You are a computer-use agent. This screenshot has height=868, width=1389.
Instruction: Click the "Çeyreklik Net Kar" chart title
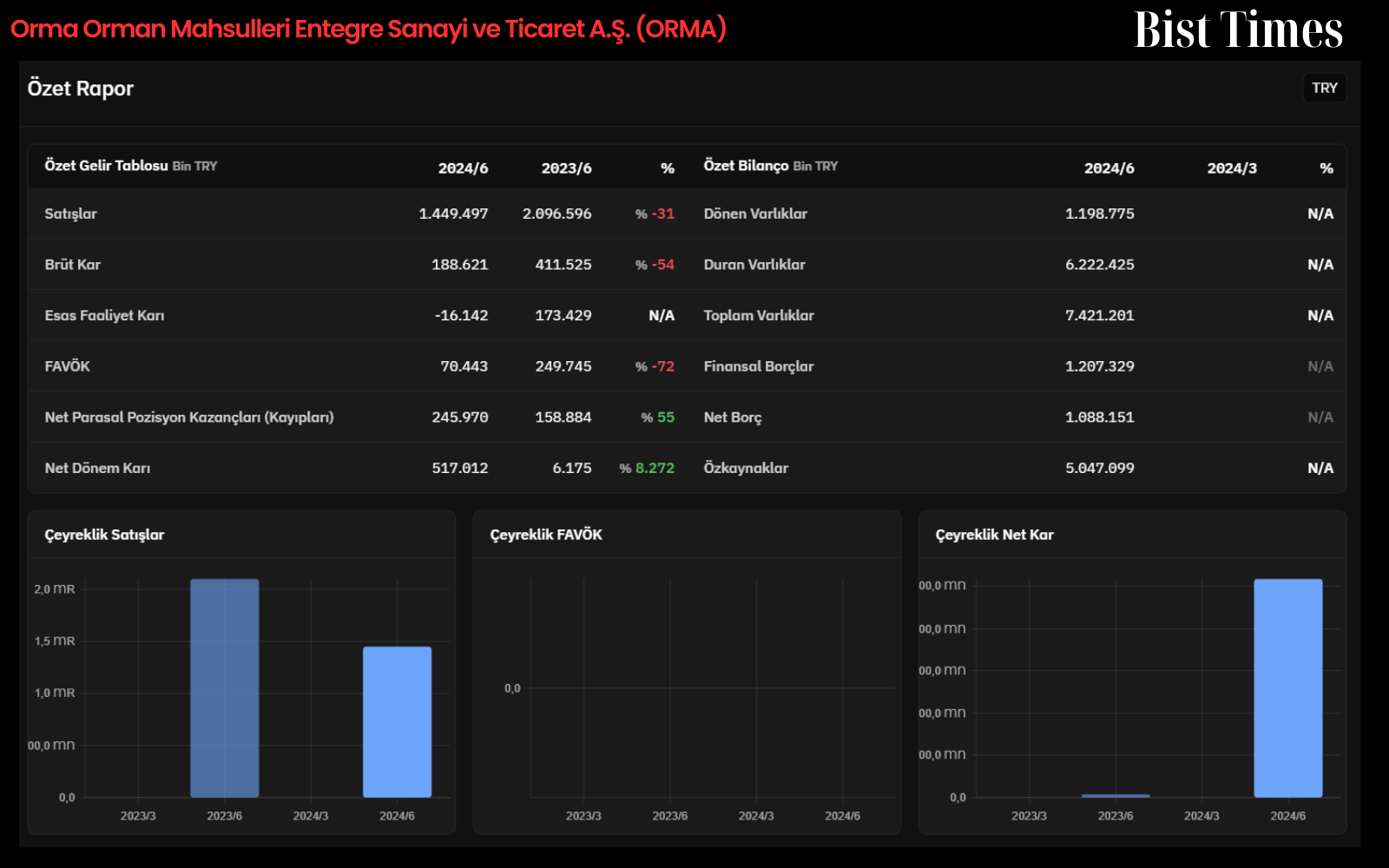coord(995,535)
